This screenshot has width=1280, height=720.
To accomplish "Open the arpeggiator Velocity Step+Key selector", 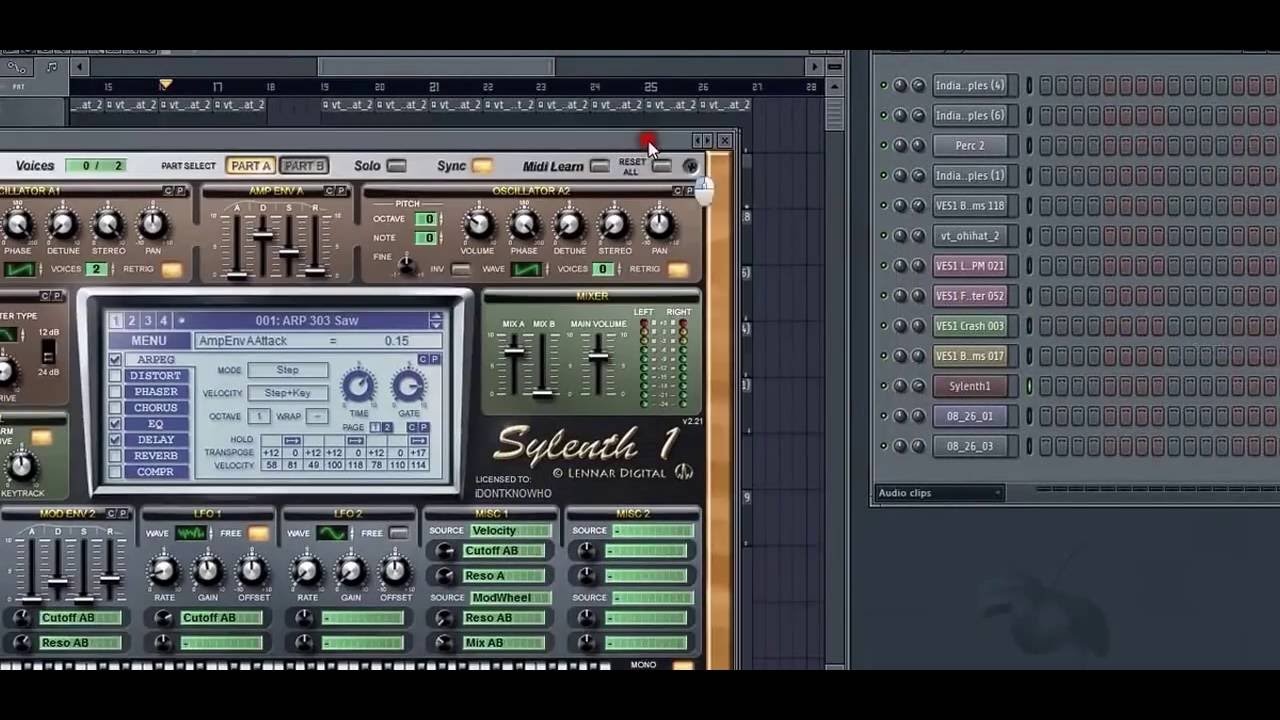I will 287,393.
